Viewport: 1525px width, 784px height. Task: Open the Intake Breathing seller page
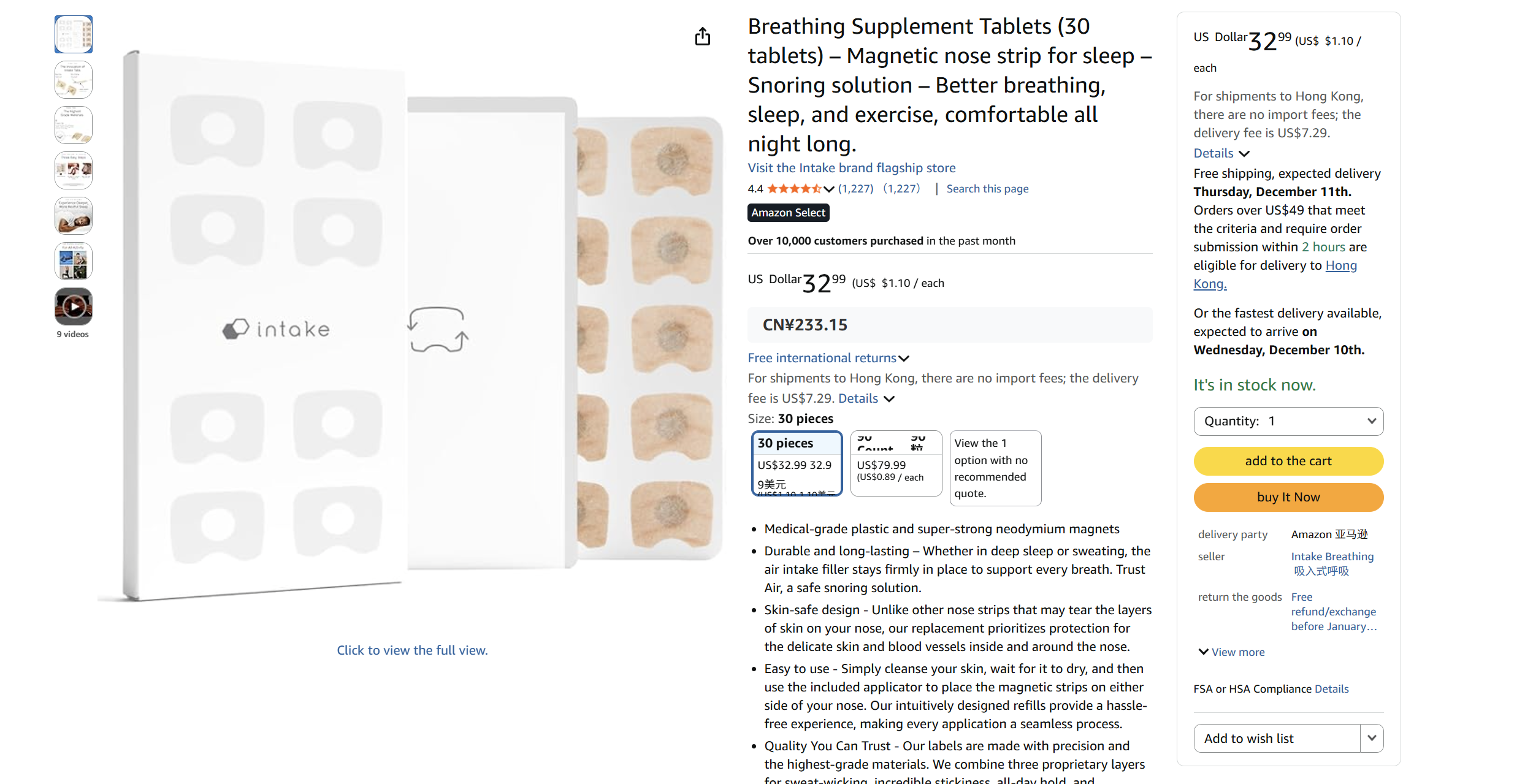pos(1332,556)
